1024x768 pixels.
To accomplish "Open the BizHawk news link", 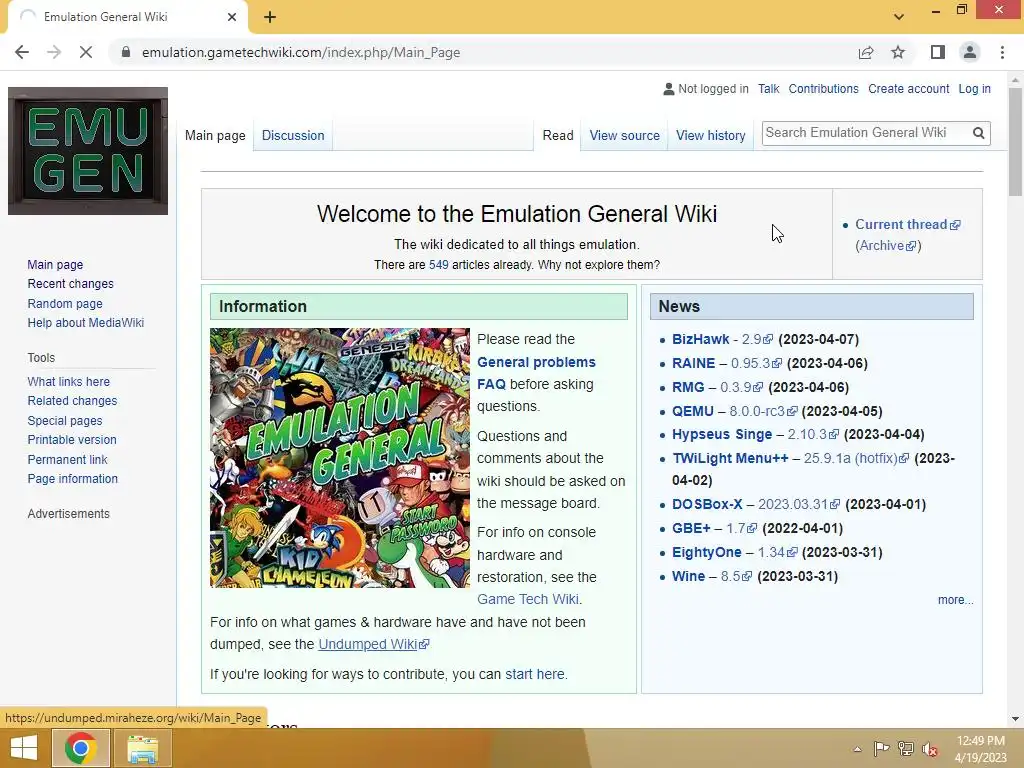I will (x=701, y=339).
